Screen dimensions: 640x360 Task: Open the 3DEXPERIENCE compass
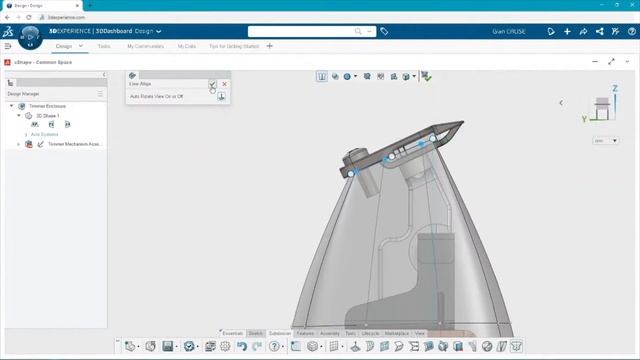point(30,37)
